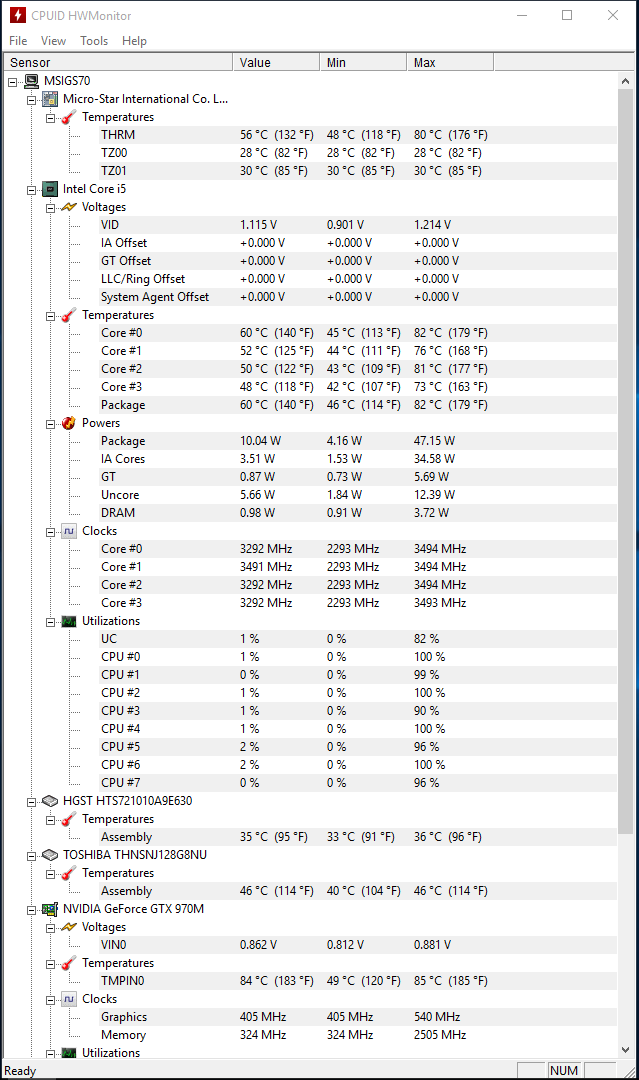Click the Intel Core i5 processor chip icon
The height and width of the screenshot is (1080, 639).
50,189
